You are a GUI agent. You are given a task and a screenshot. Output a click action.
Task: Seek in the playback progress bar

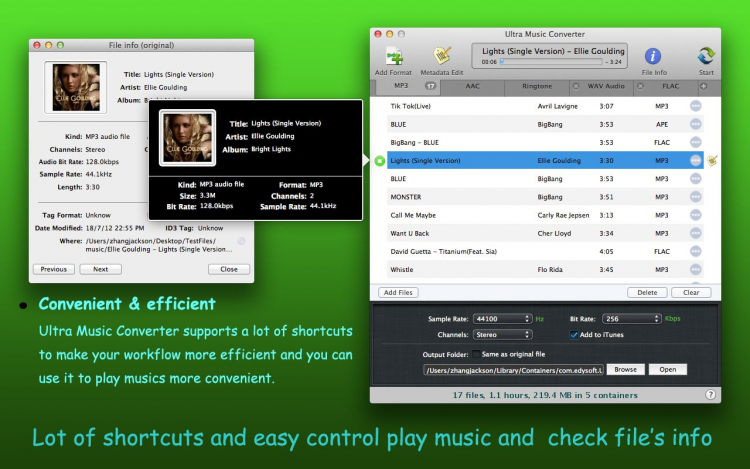point(551,62)
